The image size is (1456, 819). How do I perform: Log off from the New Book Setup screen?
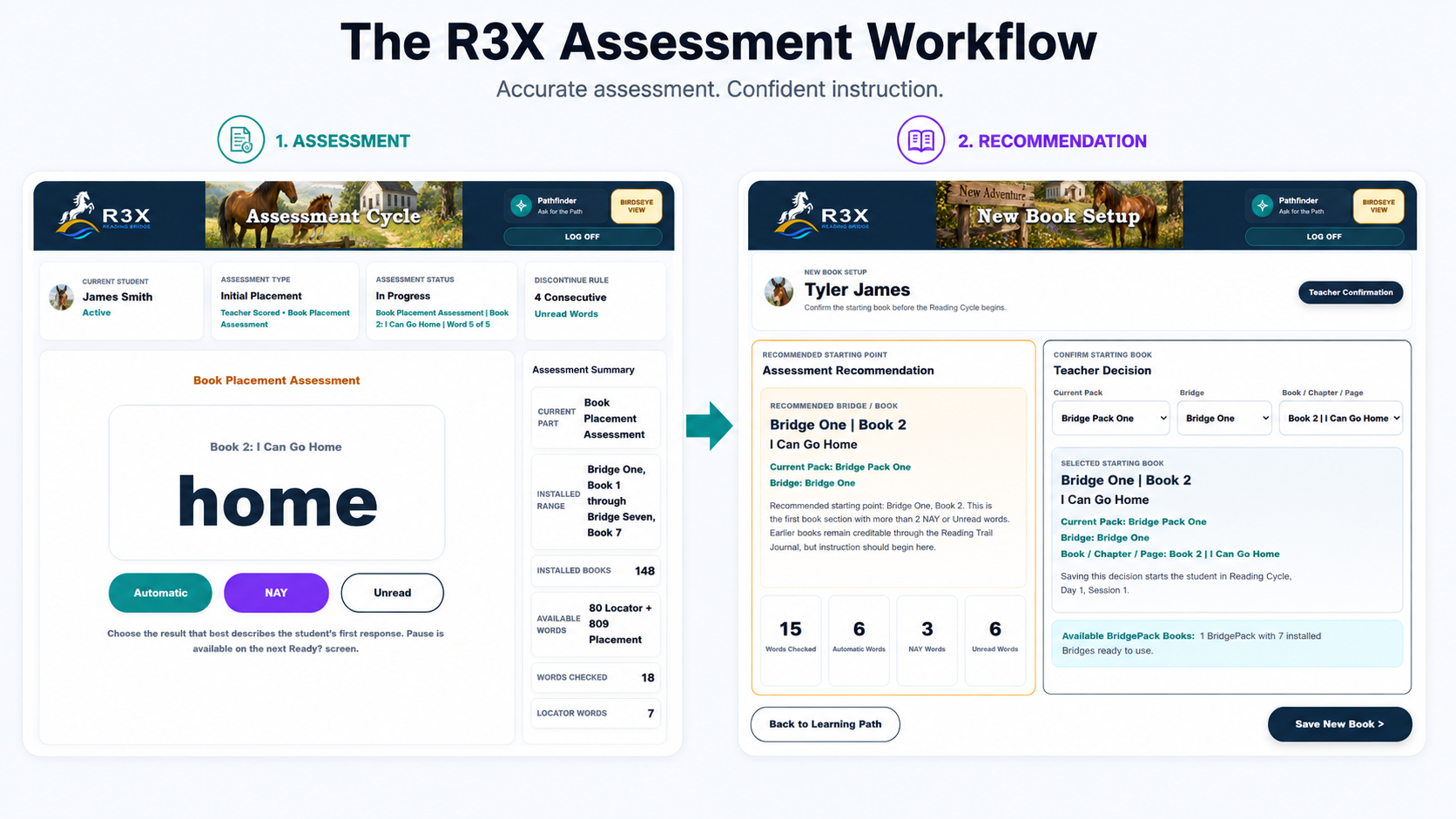(x=1325, y=237)
